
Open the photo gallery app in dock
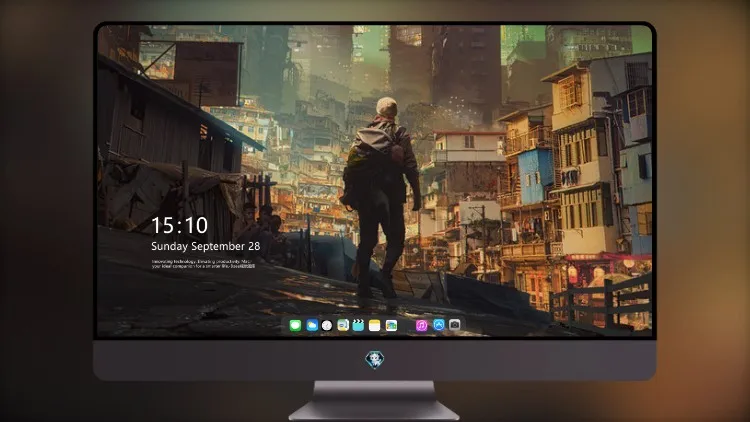tap(391, 325)
